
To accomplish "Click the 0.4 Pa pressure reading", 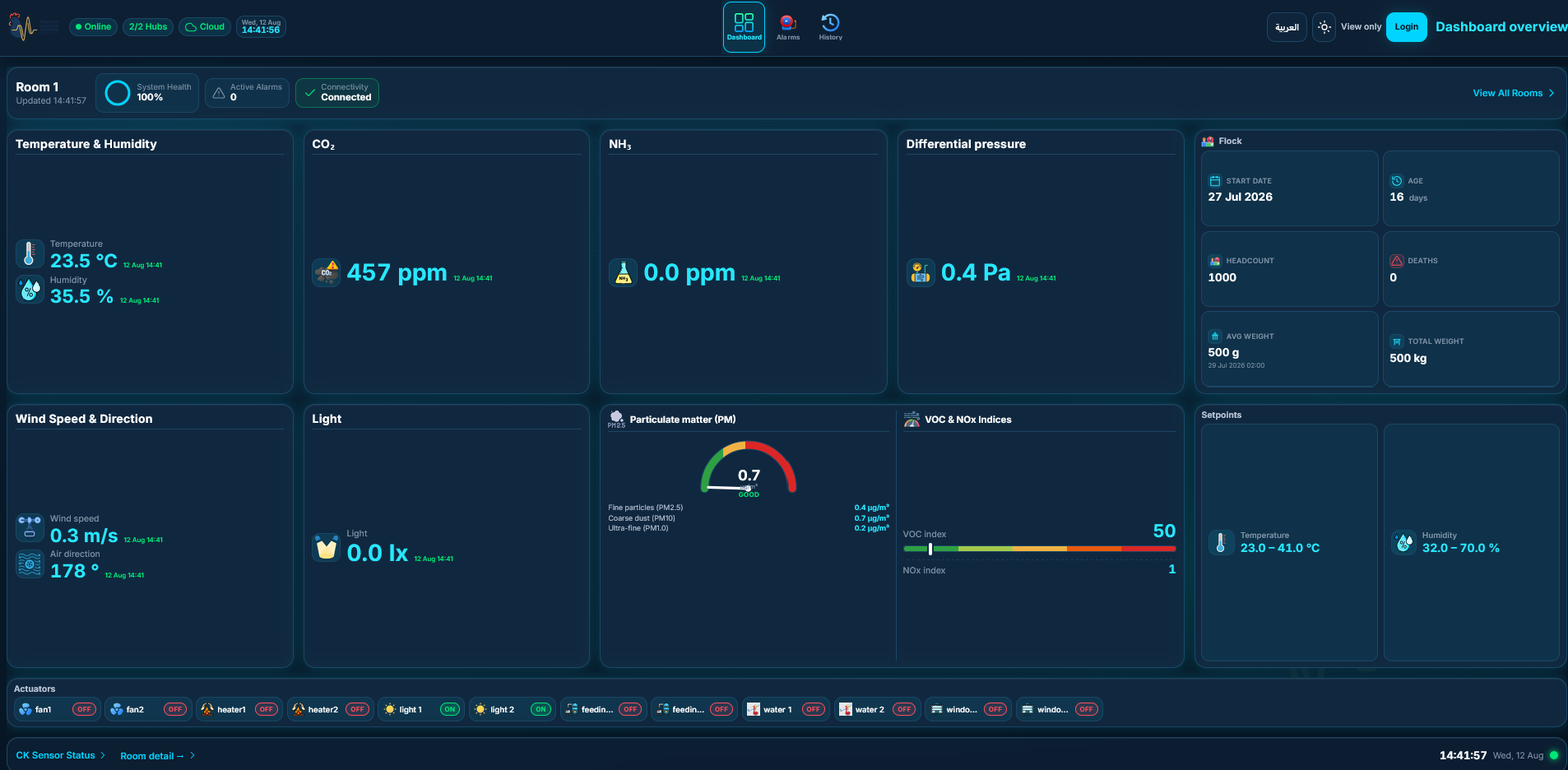I will click(976, 272).
